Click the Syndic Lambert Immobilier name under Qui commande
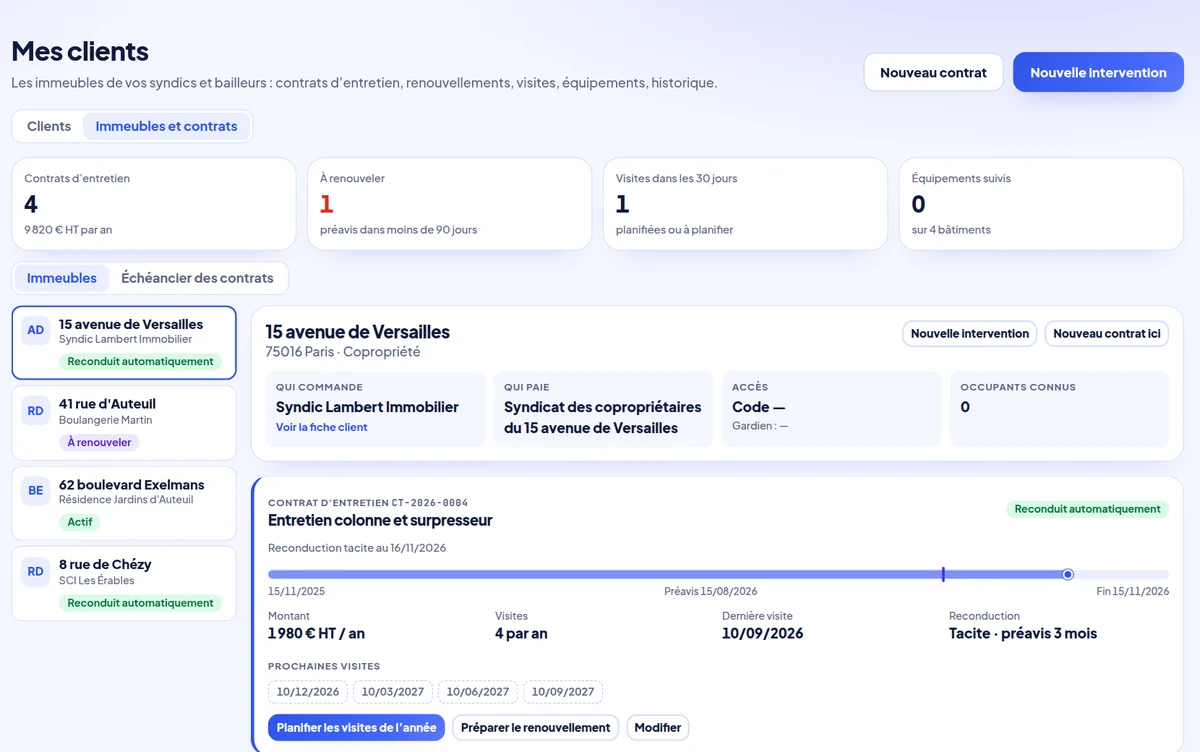 tap(367, 407)
